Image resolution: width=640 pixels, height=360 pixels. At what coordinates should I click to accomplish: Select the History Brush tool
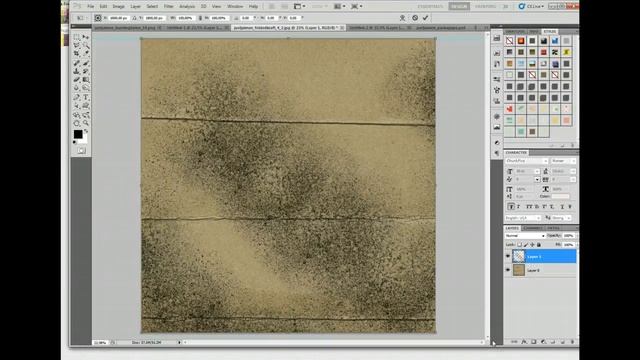click(x=86, y=71)
